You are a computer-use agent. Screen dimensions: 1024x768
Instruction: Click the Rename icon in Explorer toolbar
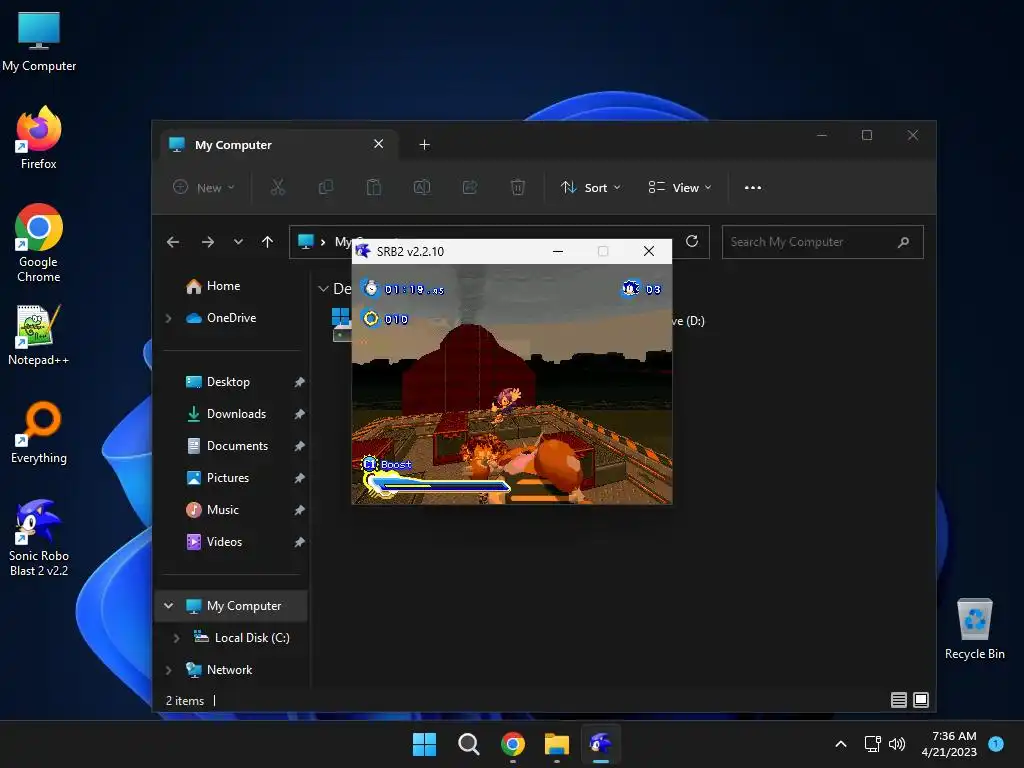(422, 187)
